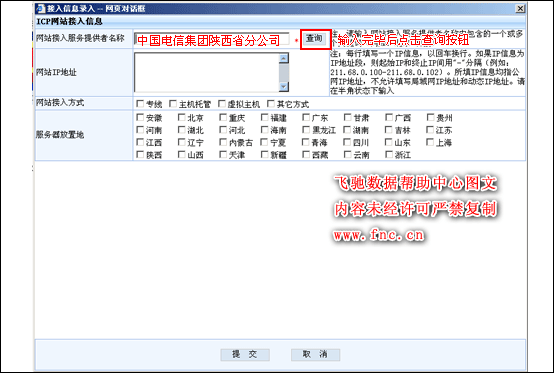This screenshot has width=554, height=373.
Task: Select the 广西 checkbox
Action: (x=389, y=117)
